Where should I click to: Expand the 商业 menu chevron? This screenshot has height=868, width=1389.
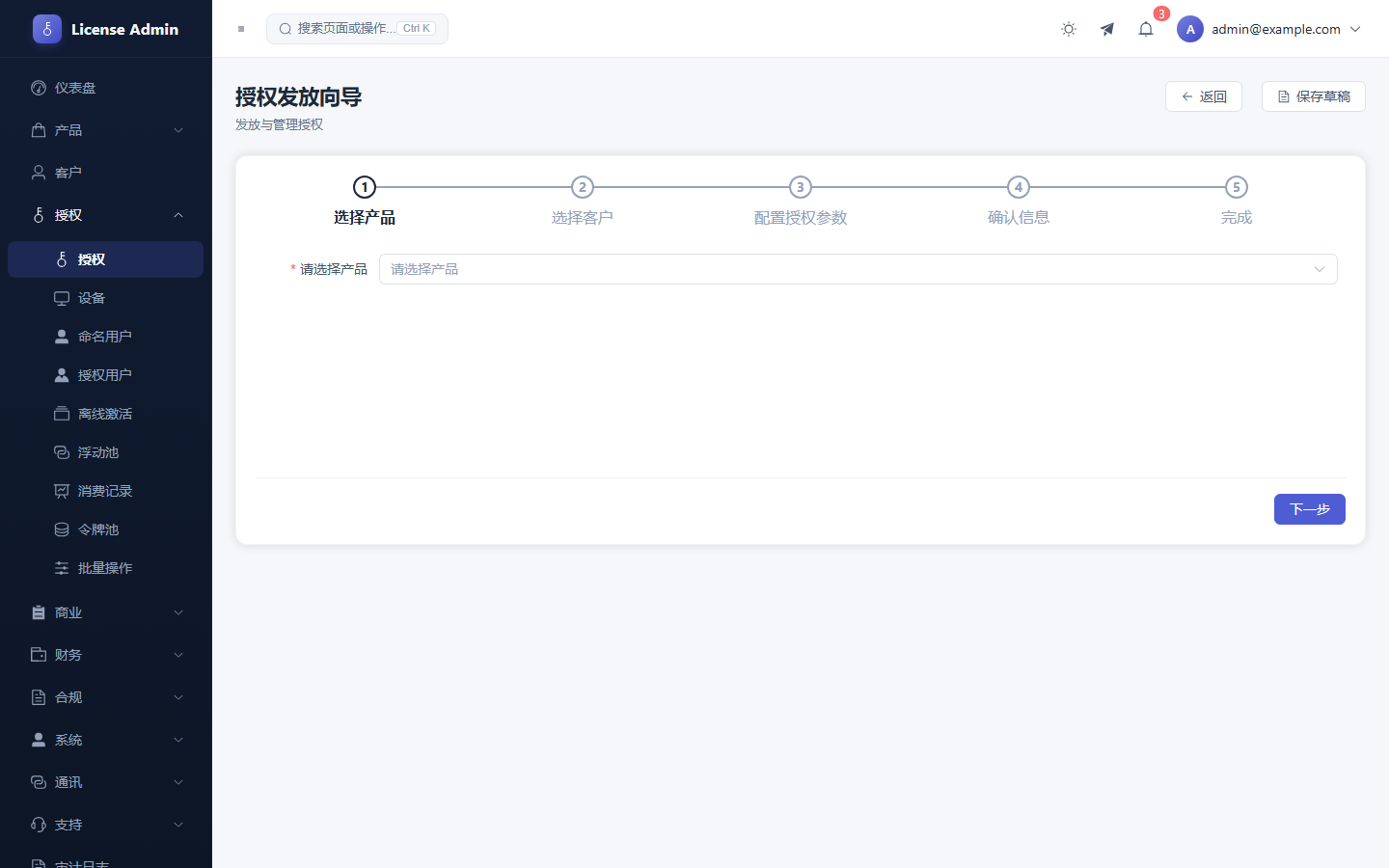178,612
